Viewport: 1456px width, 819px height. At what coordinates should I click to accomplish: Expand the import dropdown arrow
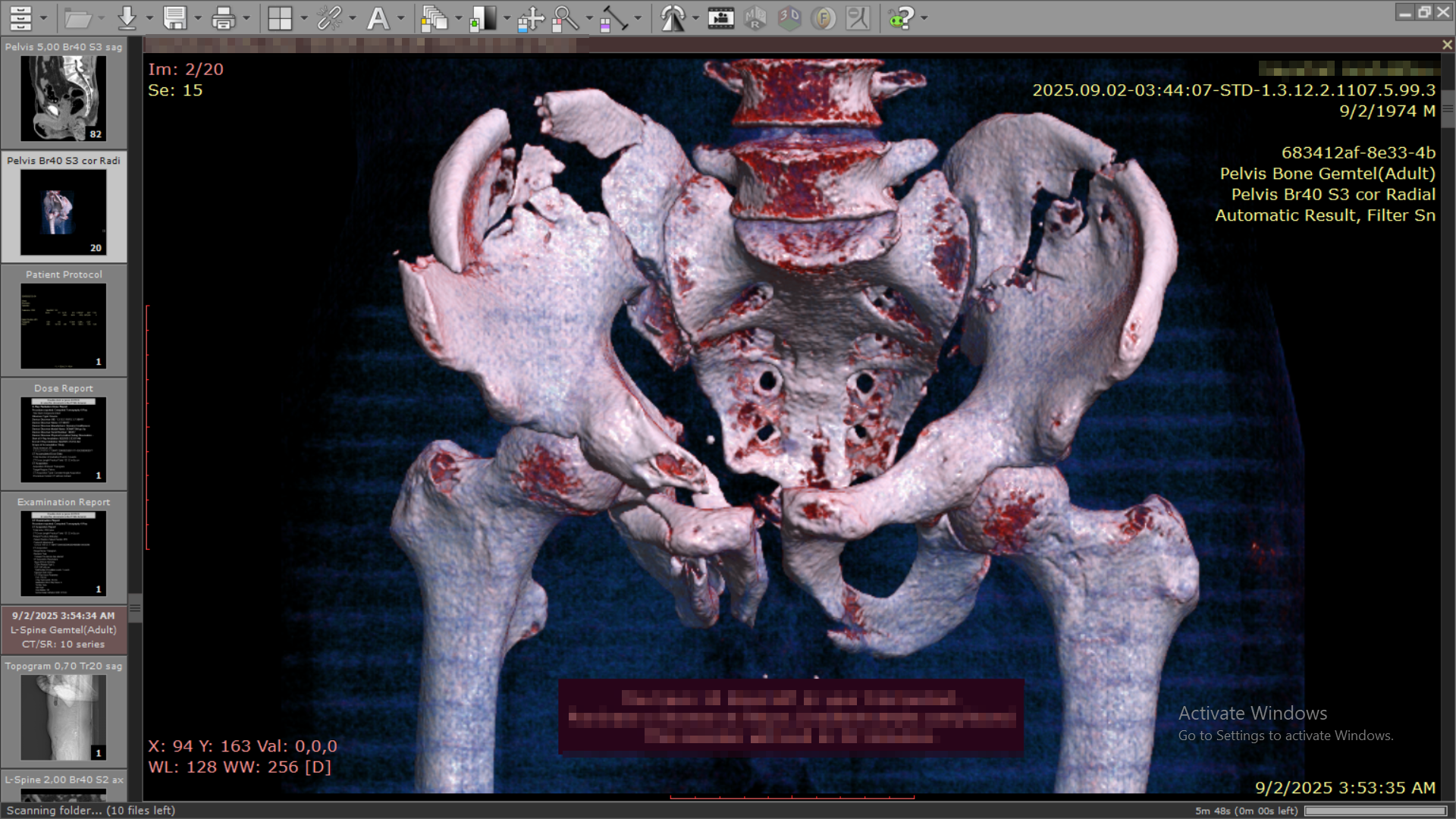click(149, 17)
